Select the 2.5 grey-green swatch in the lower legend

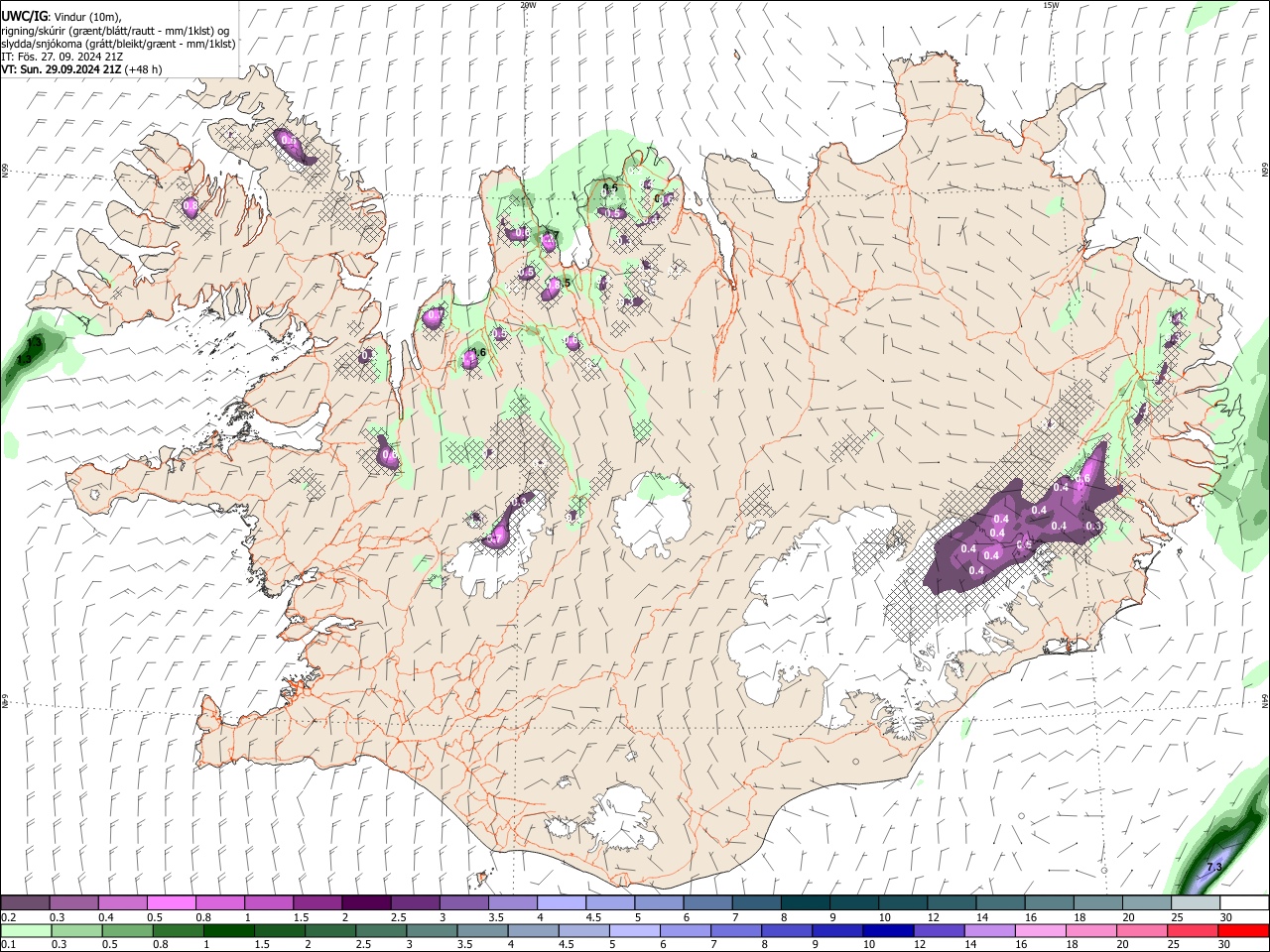click(380, 930)
